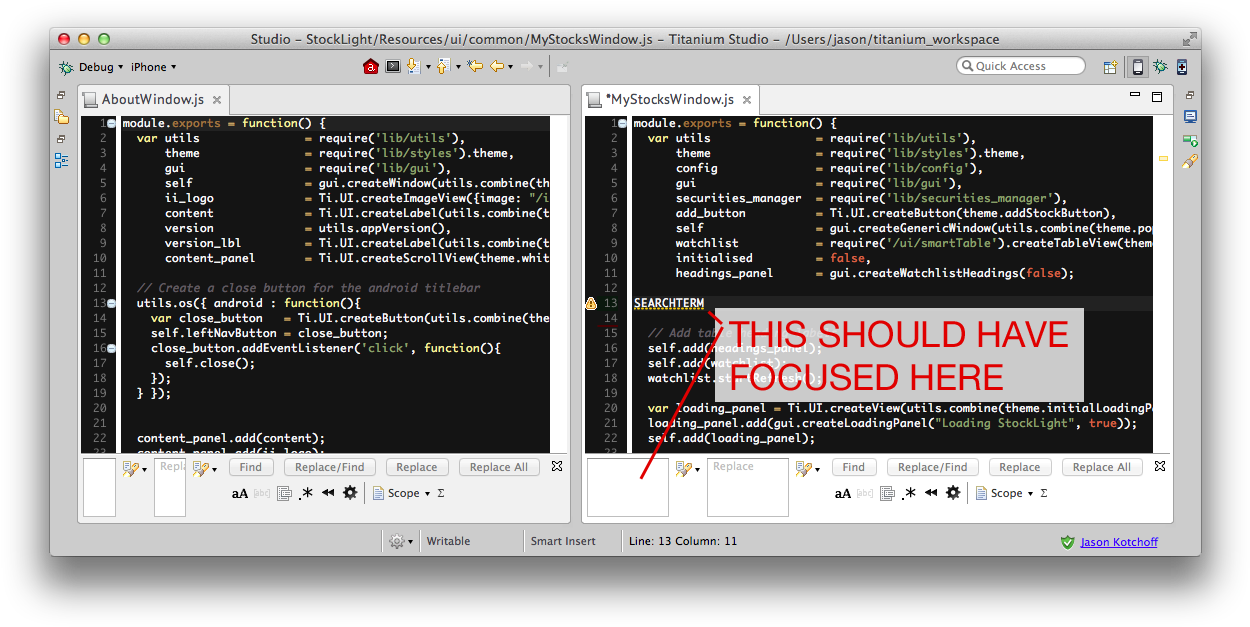Open the Jason Kotchoff account link
This screenshot has height=627, width=1250.
pyautogui.click(x=1119, y=542)
